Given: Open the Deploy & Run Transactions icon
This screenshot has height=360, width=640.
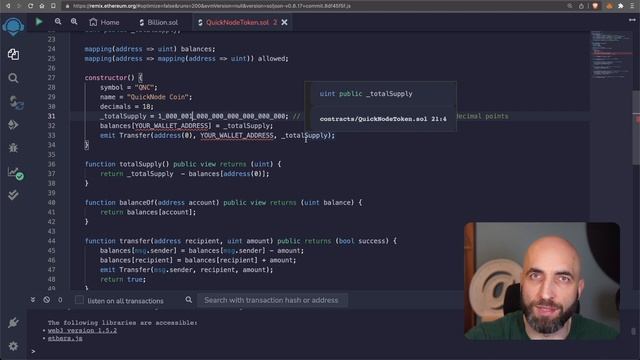Looking at the screenshot, I should (x=13, y=124).
